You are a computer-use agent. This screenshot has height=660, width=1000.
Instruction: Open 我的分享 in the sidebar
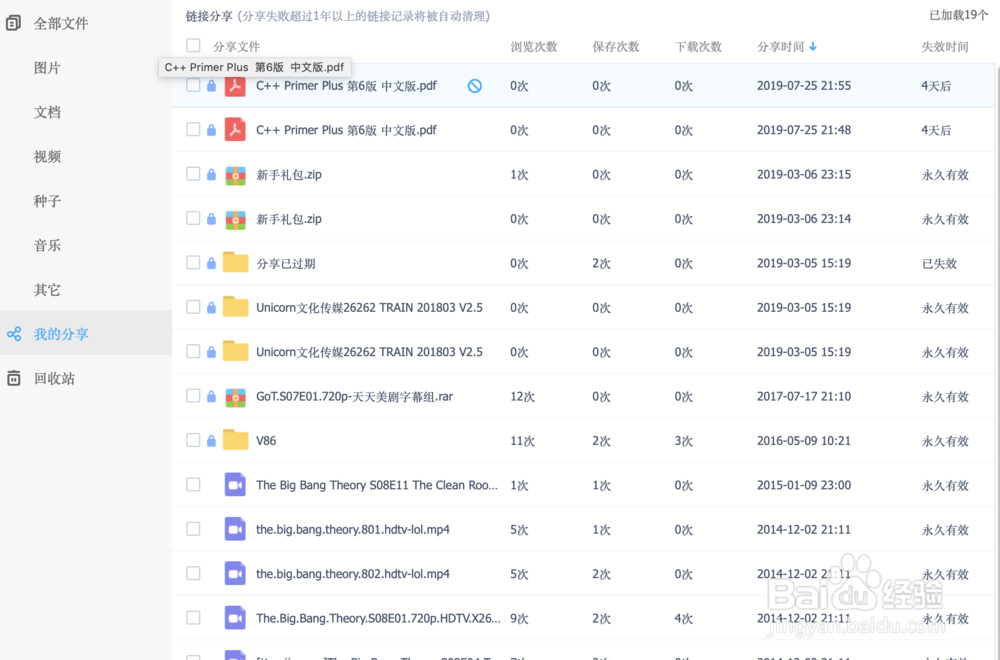(x=61, y=334)
